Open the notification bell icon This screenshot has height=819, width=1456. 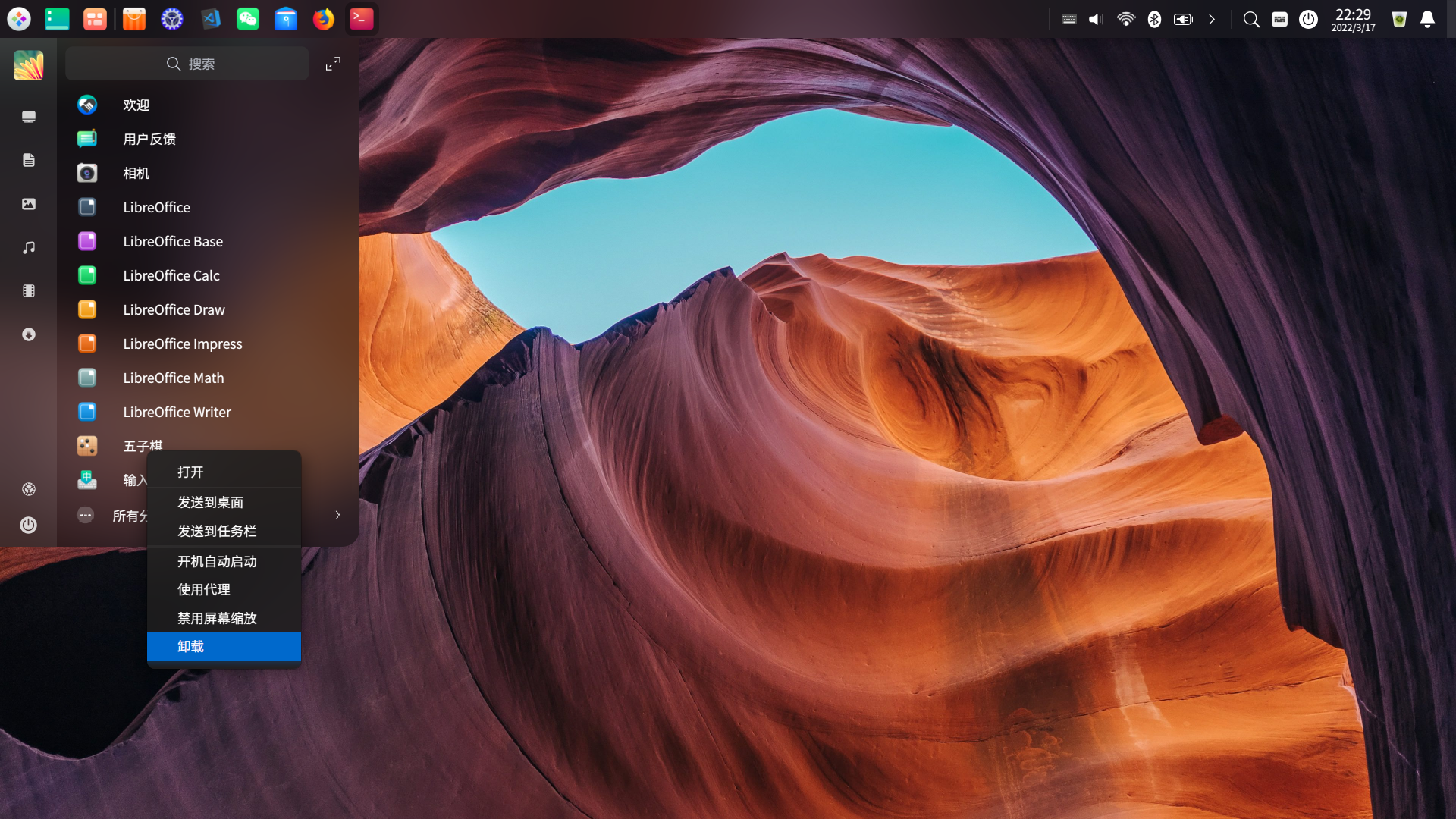coord(1427,20)
